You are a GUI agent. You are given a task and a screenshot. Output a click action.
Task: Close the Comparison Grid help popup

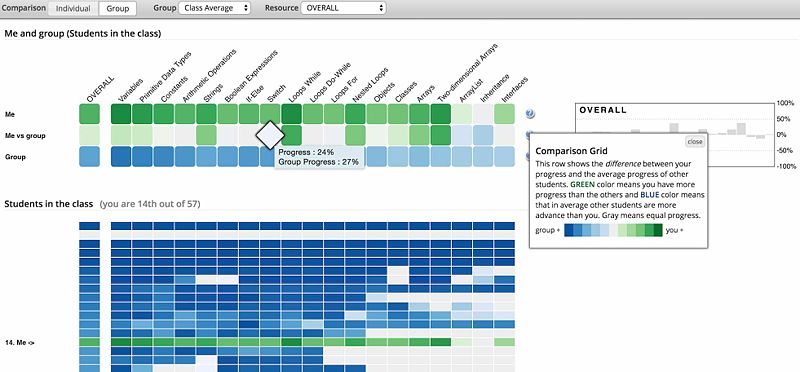(694, 142)
